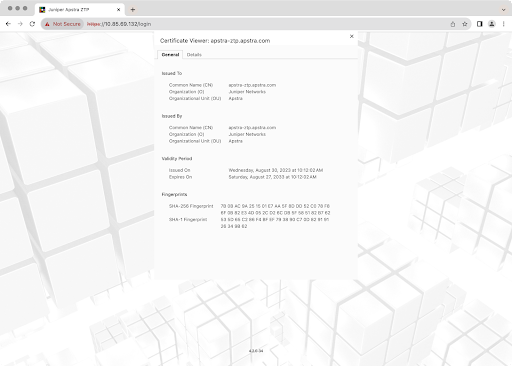
Task: Click the version number at the page bottom
Action: (256, 351)
